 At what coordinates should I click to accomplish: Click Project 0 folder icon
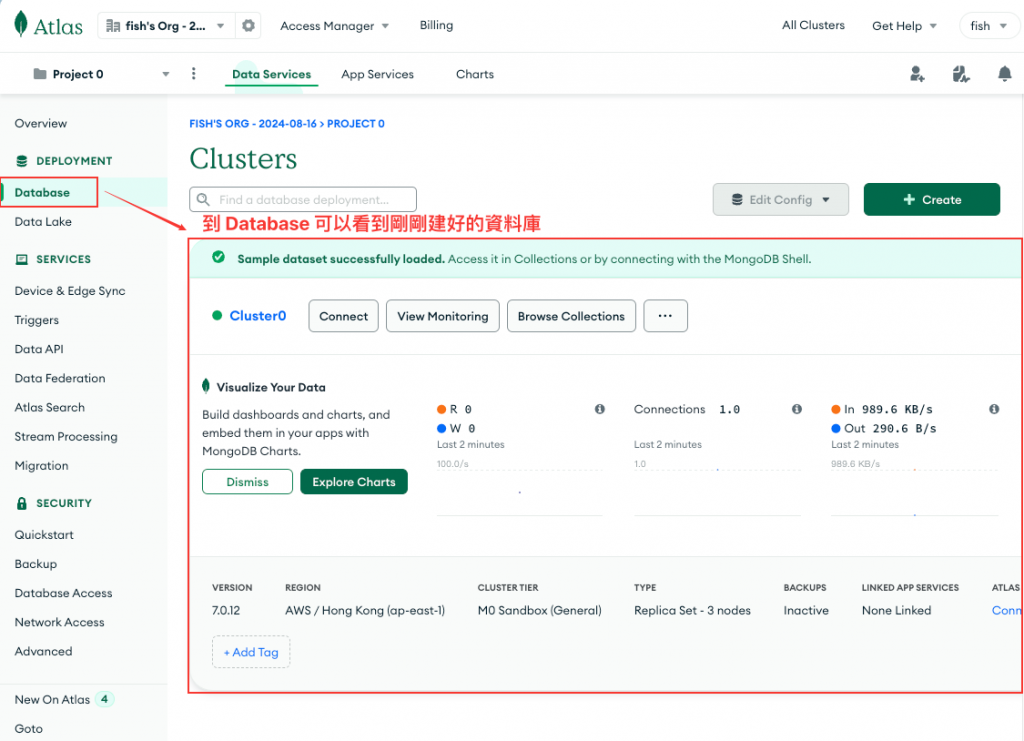(40, 74)
